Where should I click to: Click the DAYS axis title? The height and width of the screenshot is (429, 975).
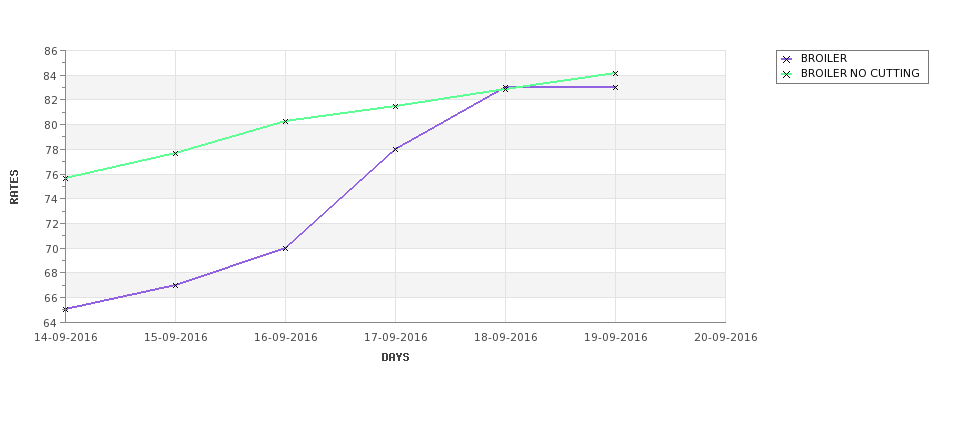point(395,358)
